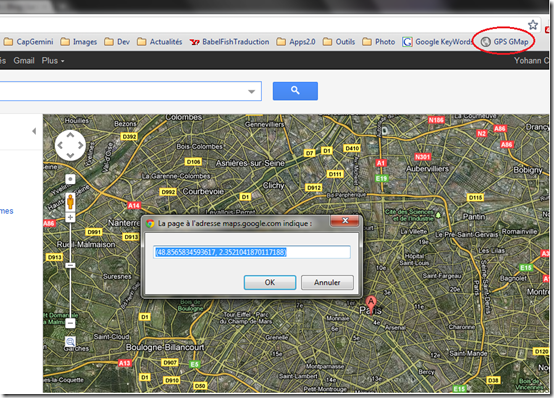Click the Suresnes map label
Viewport: 554px width, 398px height.
click(x=117, y=276)
